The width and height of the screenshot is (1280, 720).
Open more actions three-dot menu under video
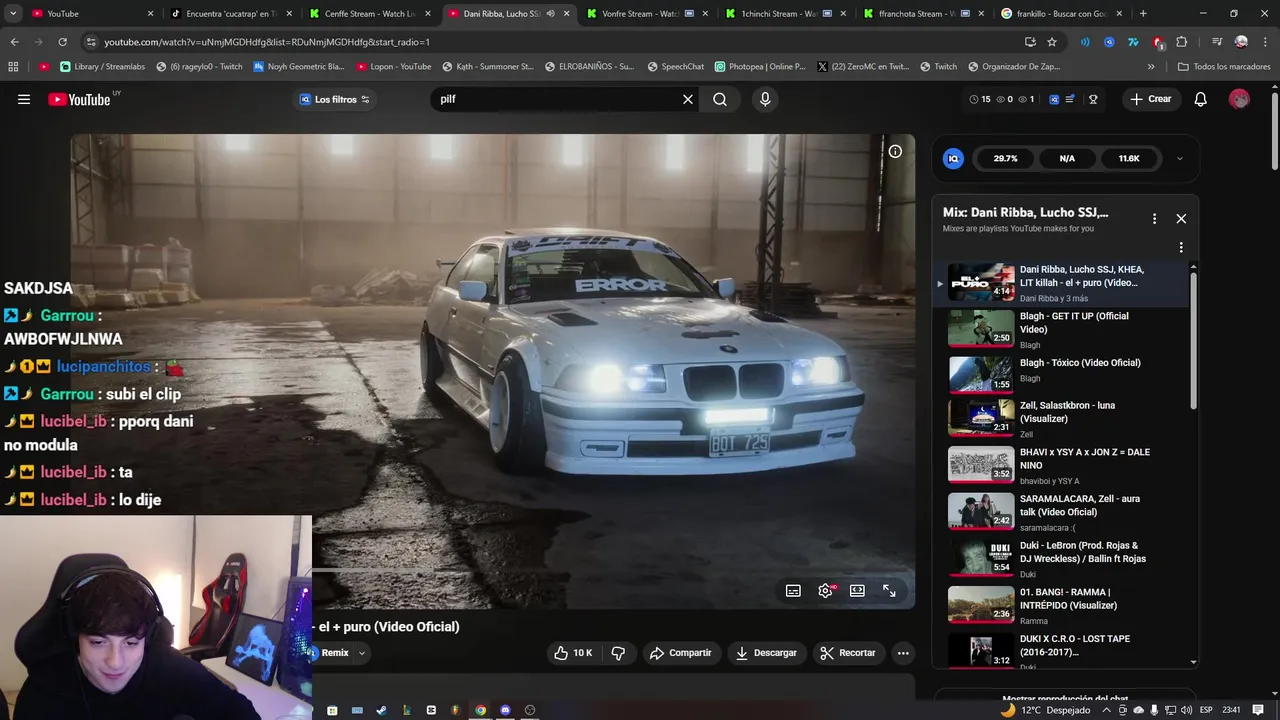click(903, 653)
